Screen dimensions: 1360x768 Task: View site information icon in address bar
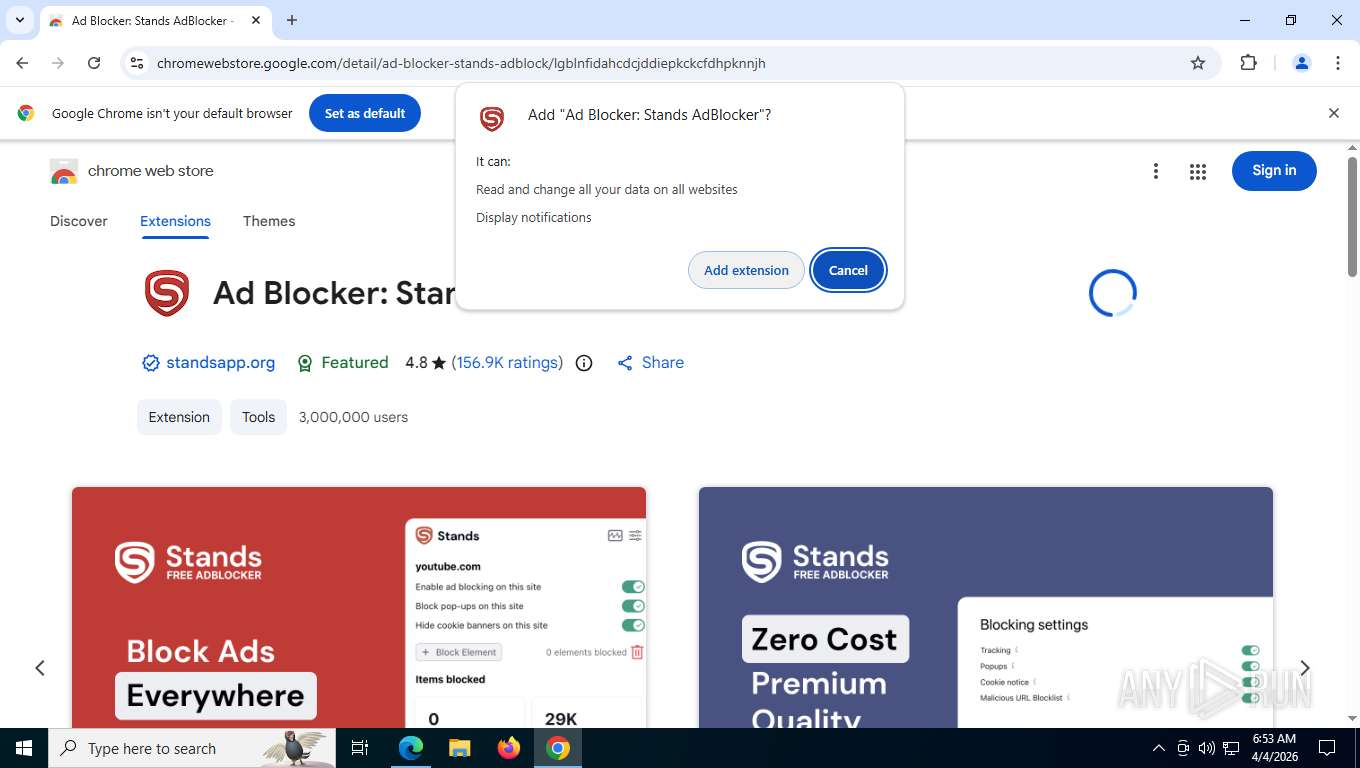click(x=137, y=63)
